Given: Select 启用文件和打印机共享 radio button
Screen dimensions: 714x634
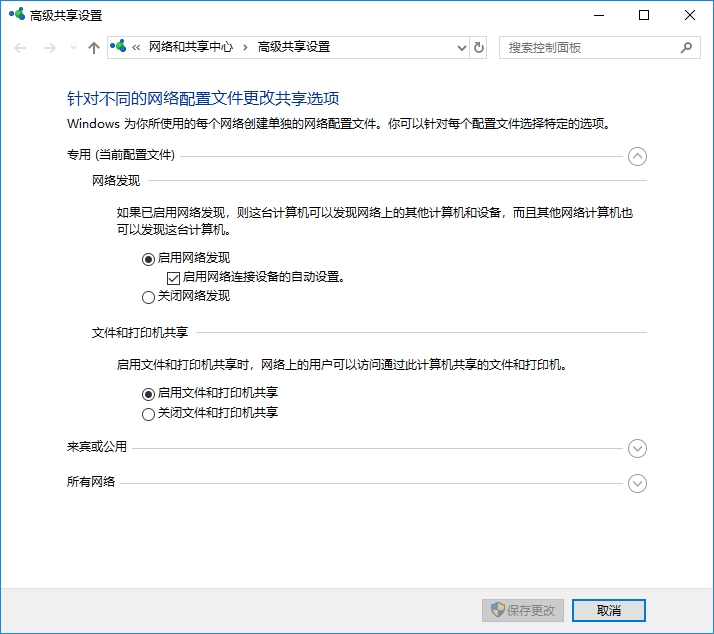Looking at the screenshot, I should pos(148,394).
